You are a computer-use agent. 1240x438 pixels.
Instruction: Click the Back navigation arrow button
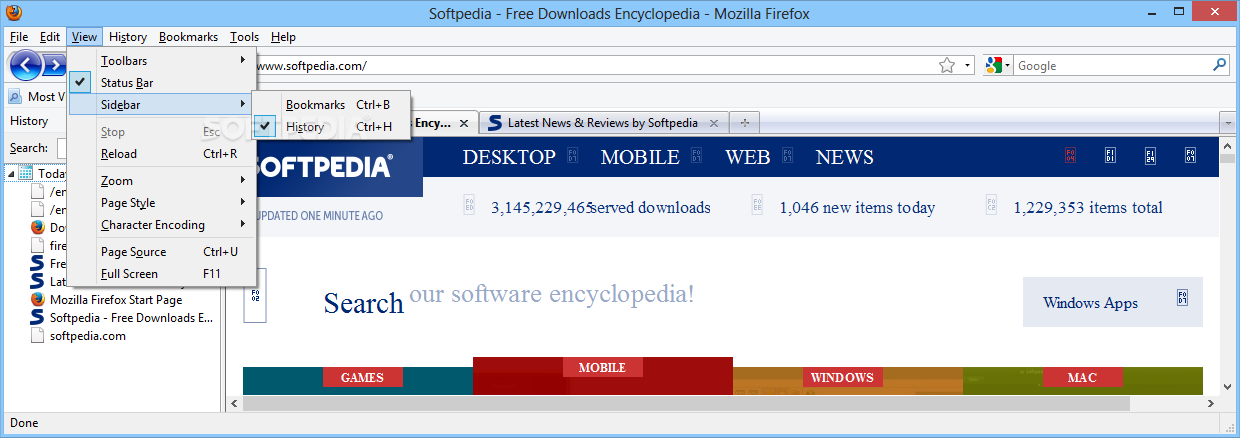26,66
